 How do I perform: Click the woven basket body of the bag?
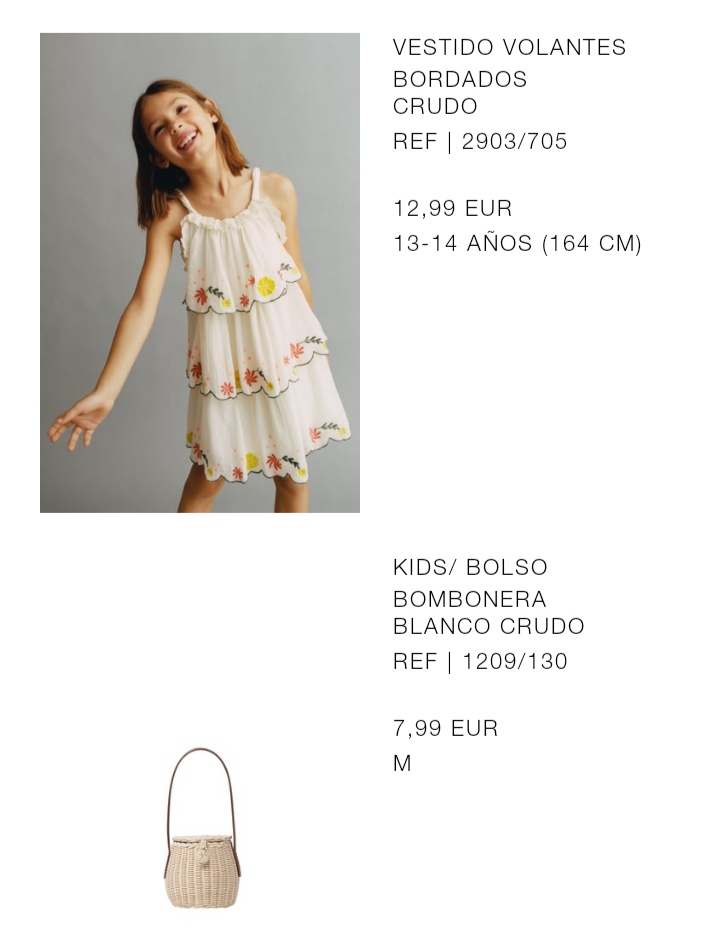202,872
